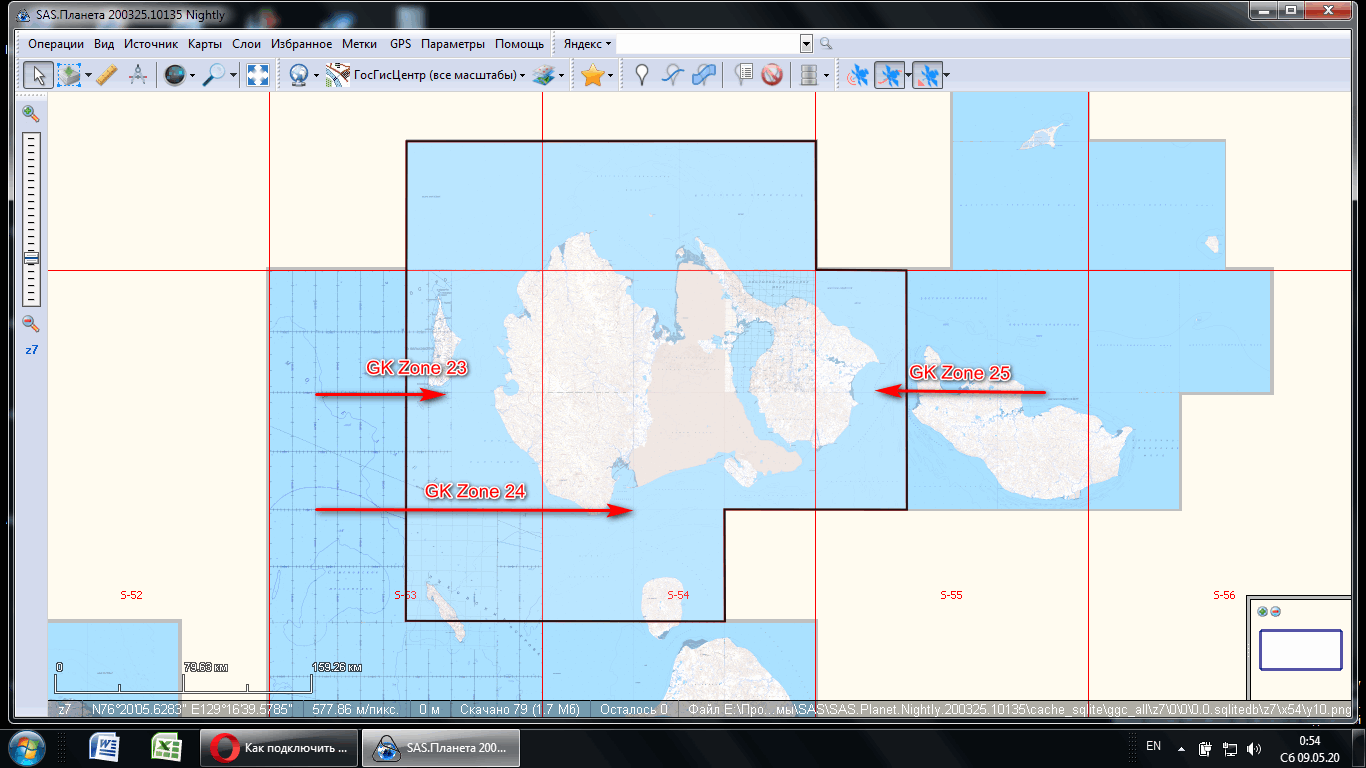1366x768 pixels.
Task: Open the volume speaker tray icon
Action: [1254, 747]
